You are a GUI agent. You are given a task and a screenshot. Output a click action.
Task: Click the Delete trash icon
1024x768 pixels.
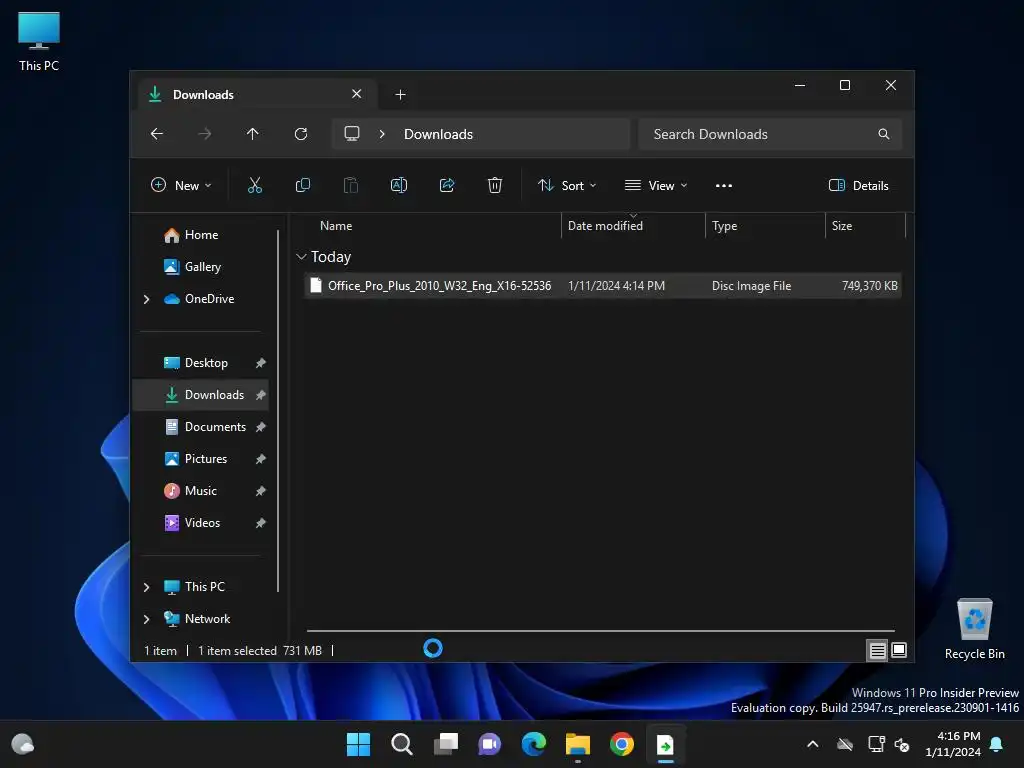[x=495, y=185]
